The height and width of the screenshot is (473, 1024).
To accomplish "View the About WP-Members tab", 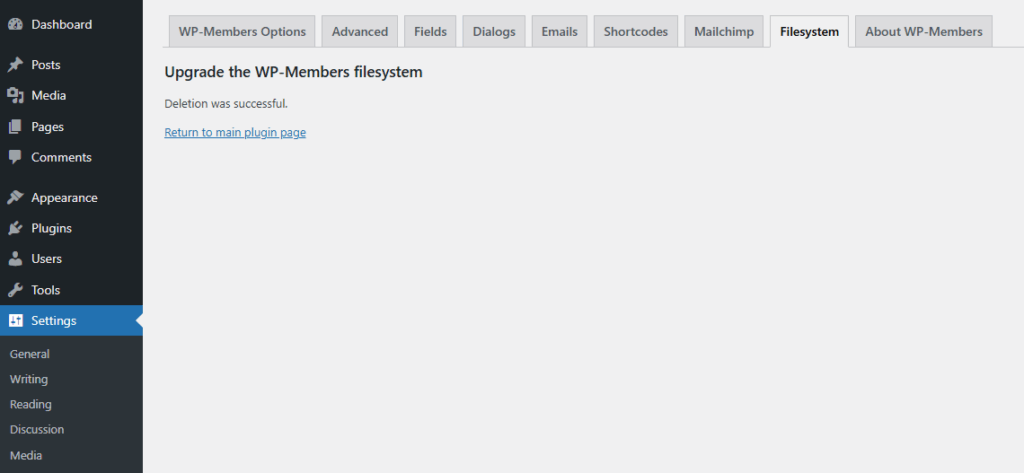I will [924, 32].
